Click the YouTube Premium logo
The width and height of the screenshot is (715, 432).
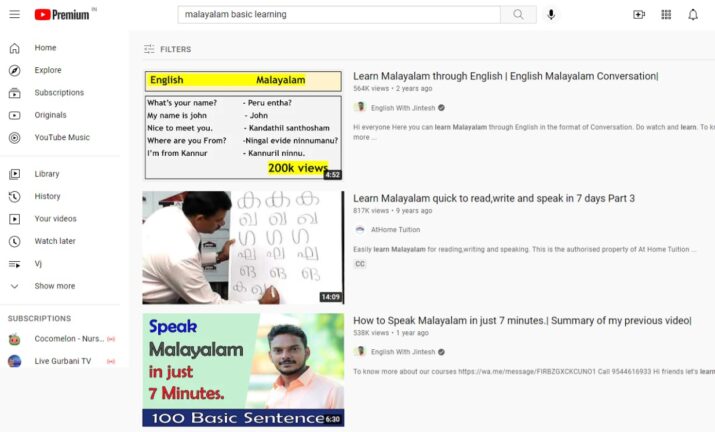[62, 15]
